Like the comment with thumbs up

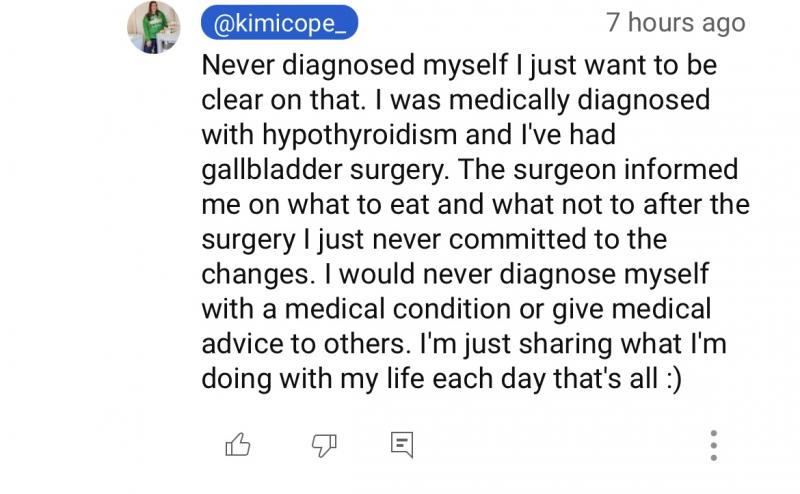tap(238, 445)
